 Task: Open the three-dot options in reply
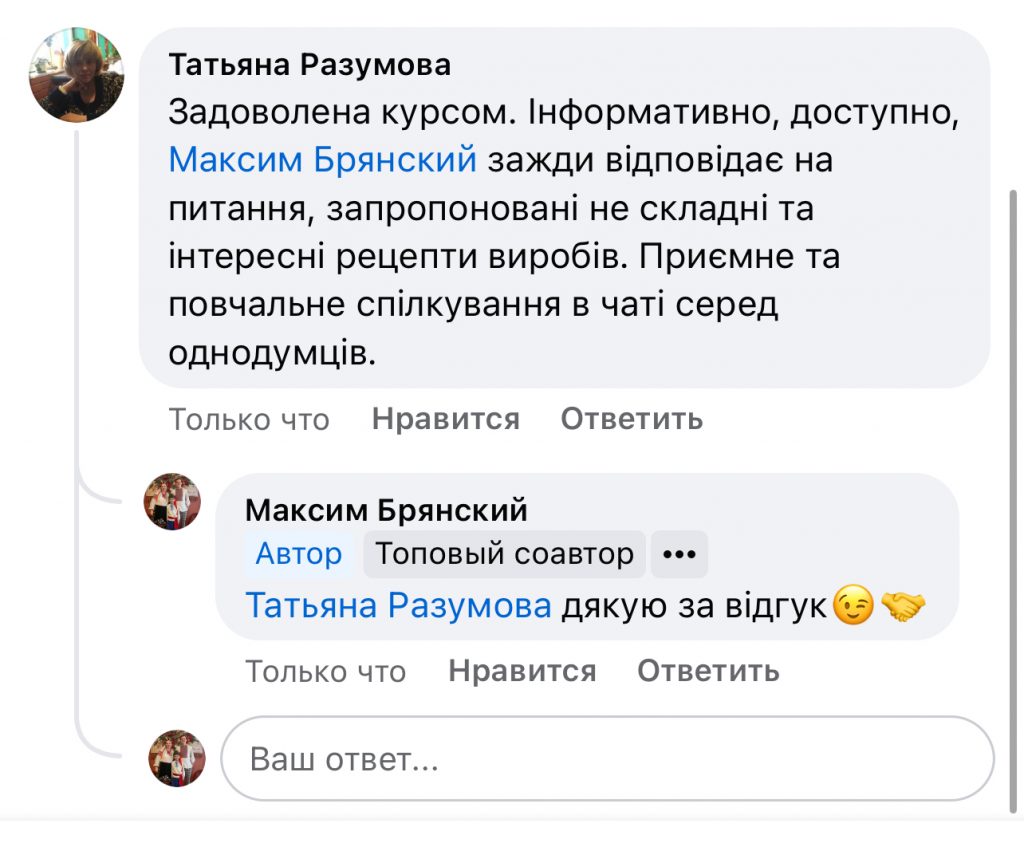tap(679, 554)
